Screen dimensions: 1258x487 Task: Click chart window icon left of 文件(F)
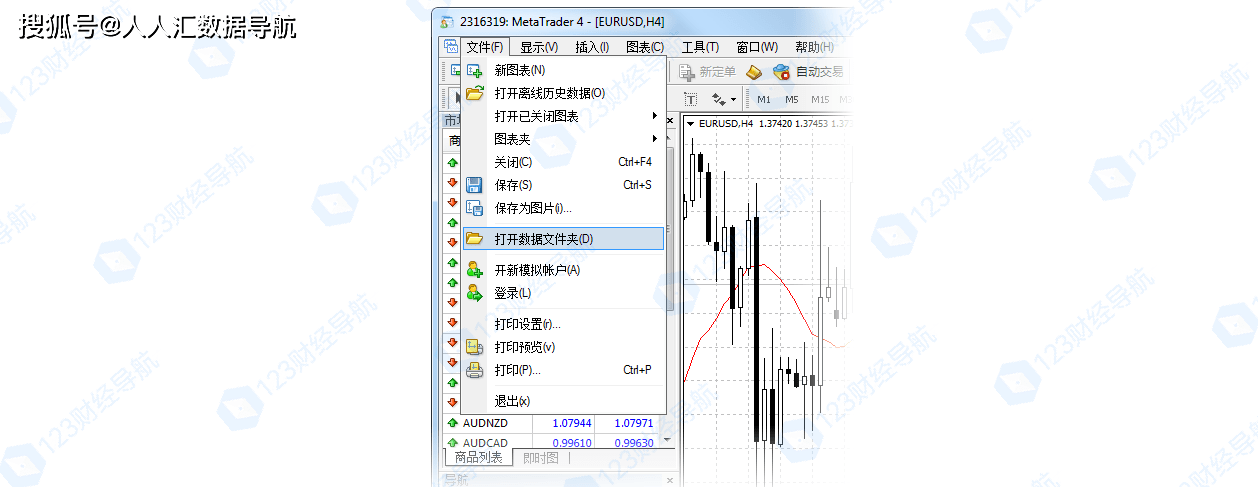point(450,46)
